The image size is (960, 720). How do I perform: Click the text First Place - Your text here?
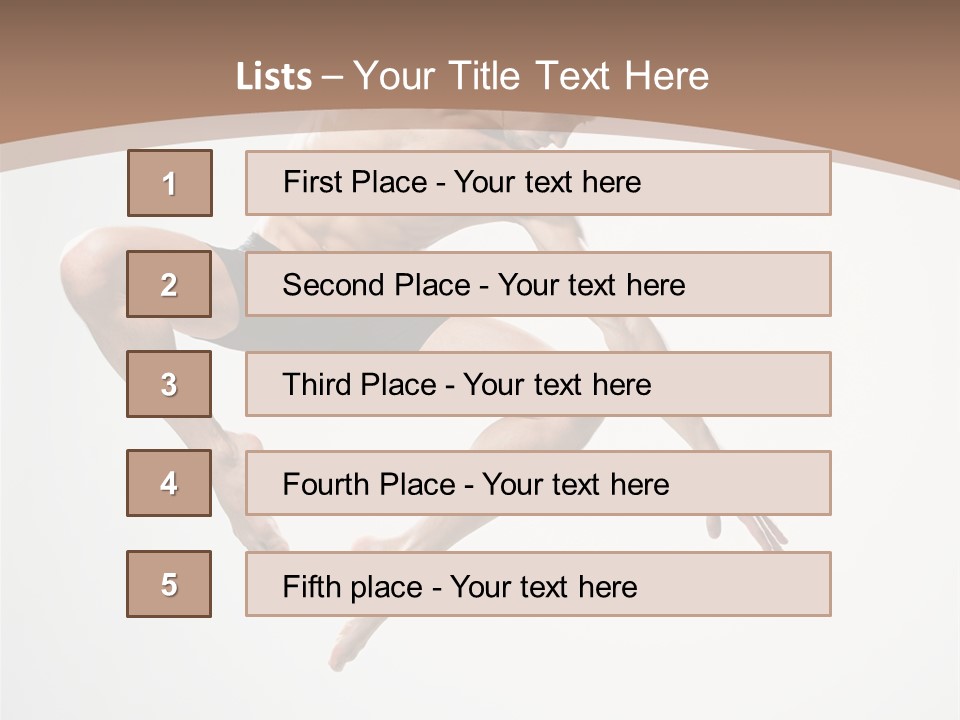[x=462, y=182]
